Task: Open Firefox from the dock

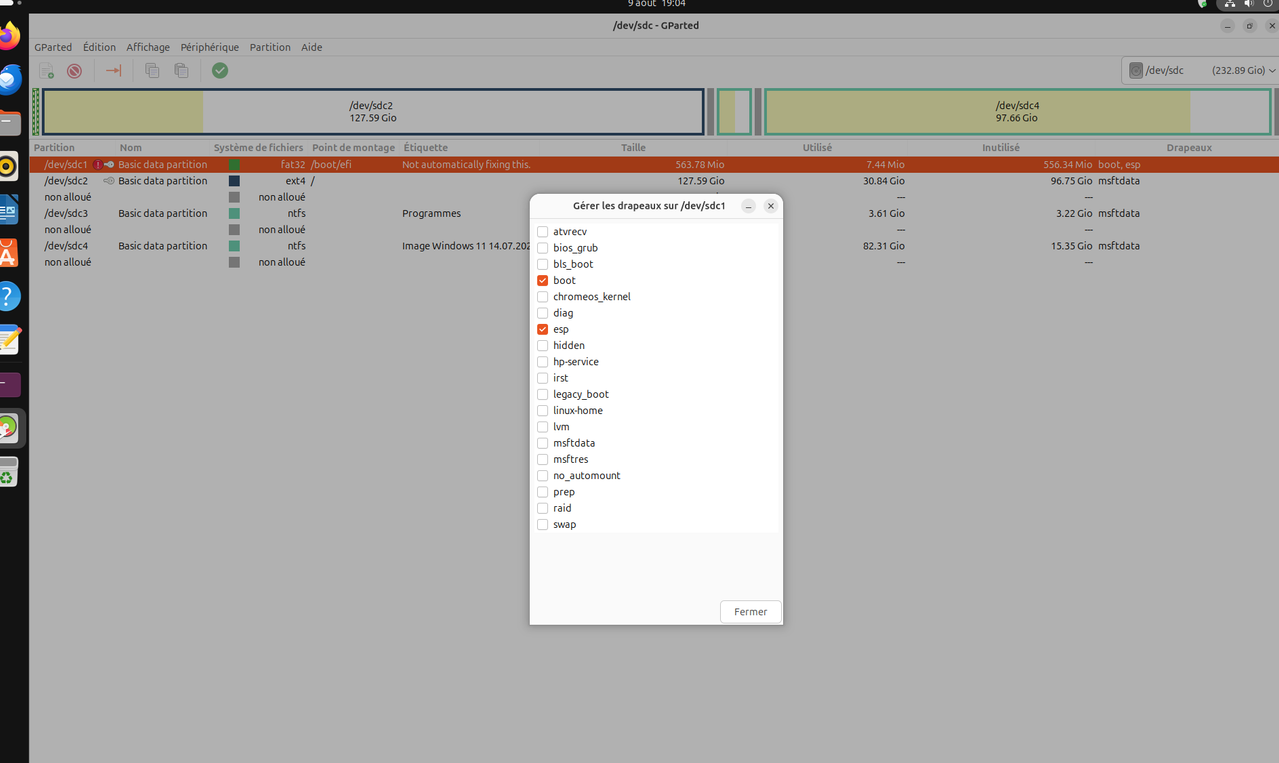Action: (7, 38)
